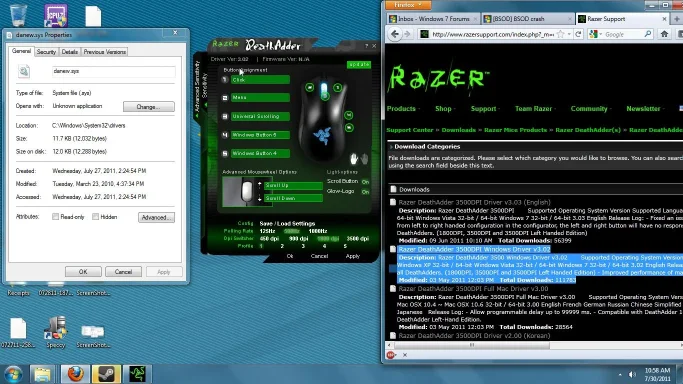Open the Scroll Down assignment dropdown
Viewport: 683px width, 384px height.
click(293, 198)
